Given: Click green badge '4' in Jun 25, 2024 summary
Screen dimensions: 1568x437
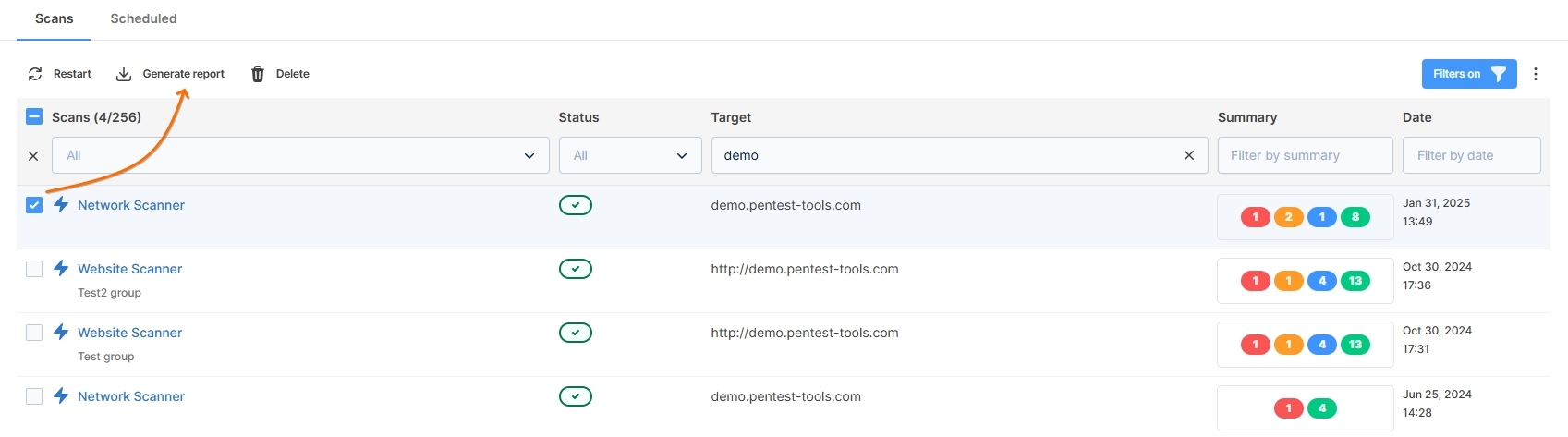Looking at the screenshot, I should pos(1322,408).
